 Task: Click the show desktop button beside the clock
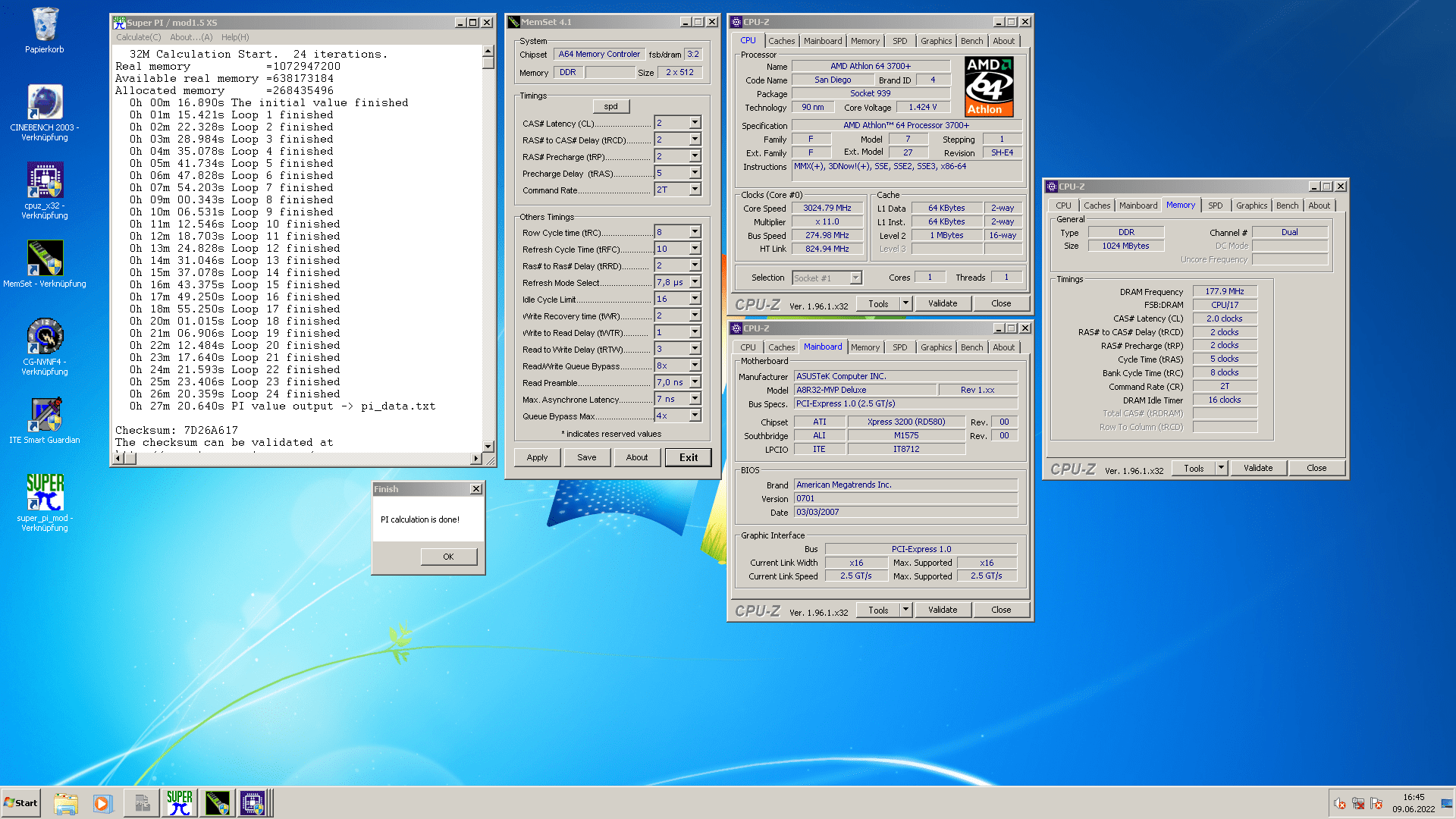coord(1447,803)
